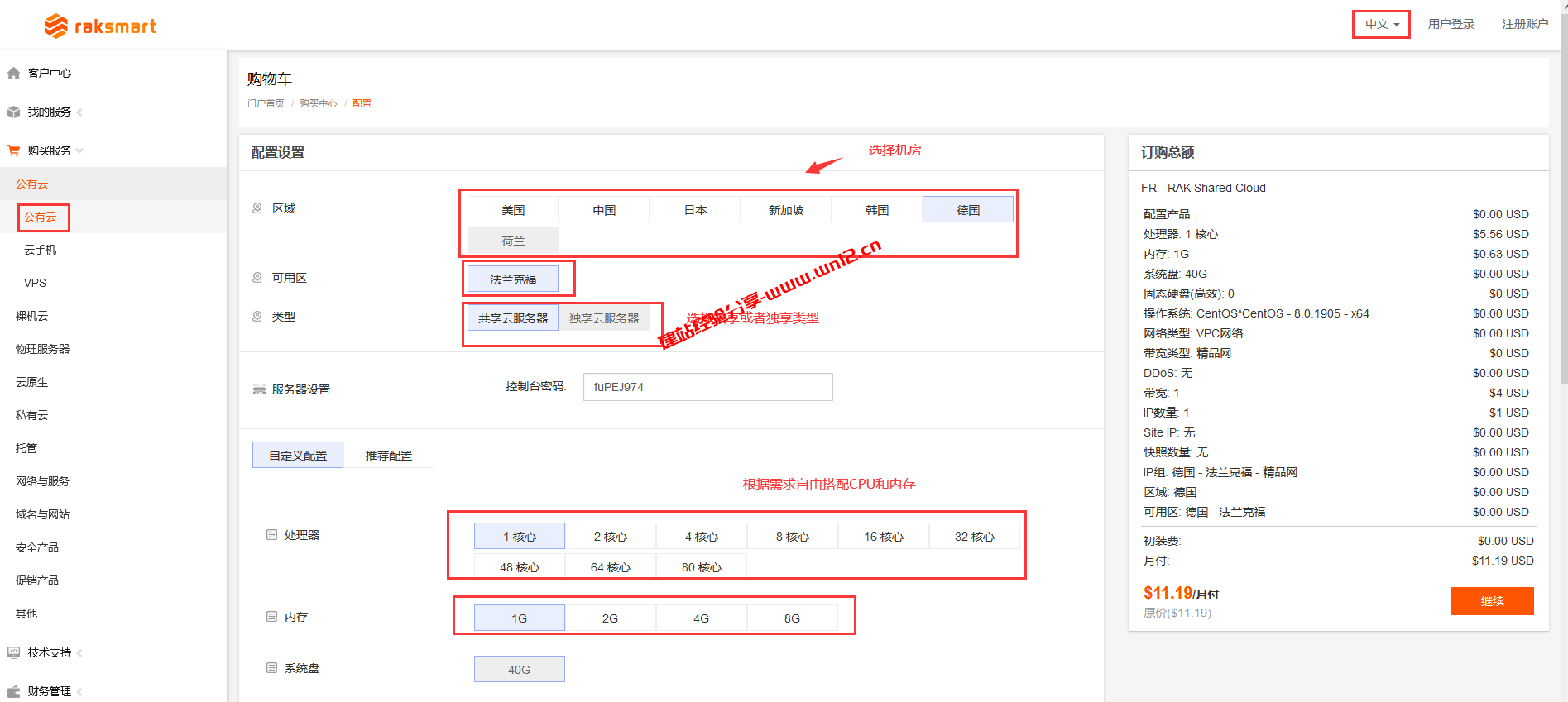1568x702 pixels.
Task: Select 4 核心 processor
Action: (702, 537)
